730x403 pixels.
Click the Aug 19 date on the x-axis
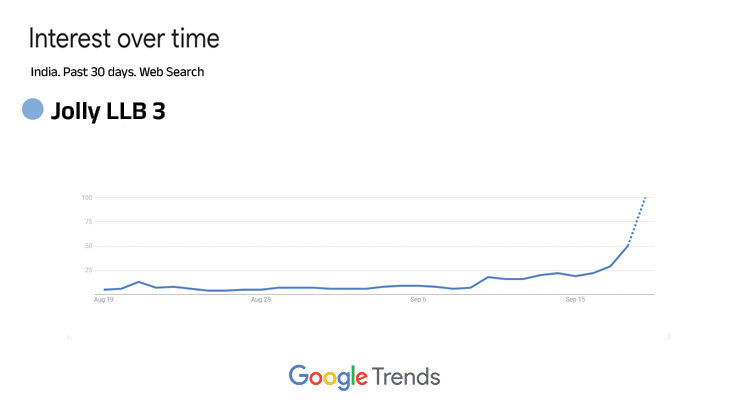tap(103, 299)
